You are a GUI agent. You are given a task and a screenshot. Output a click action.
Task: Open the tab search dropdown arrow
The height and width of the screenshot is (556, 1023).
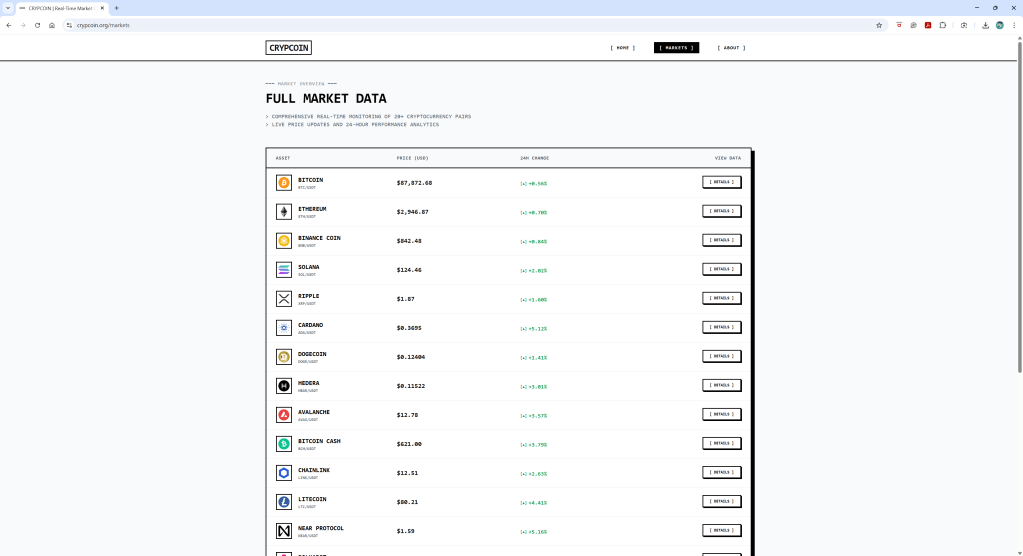tap(8, 8)
